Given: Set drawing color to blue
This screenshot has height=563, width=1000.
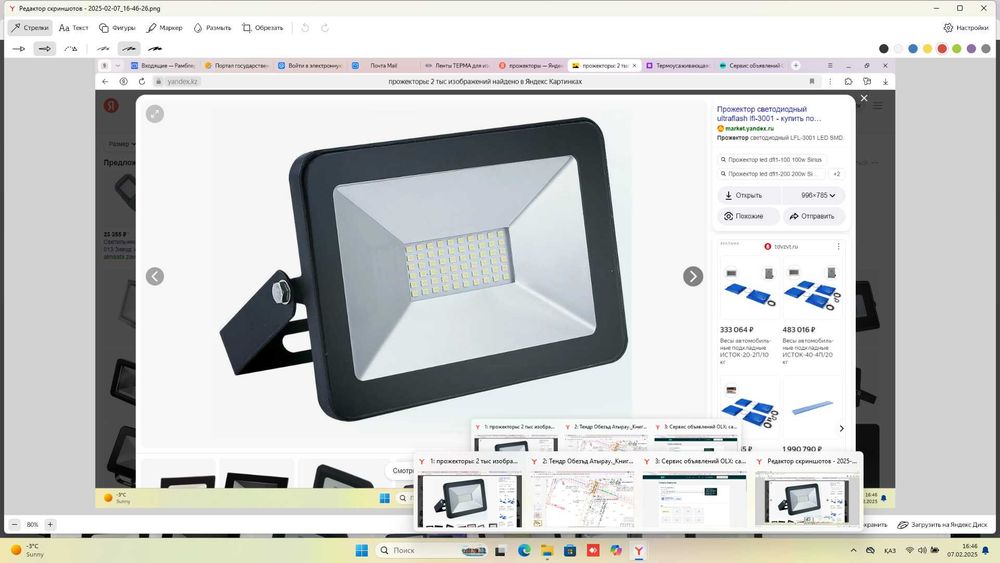Looking at the screenshot, I should pos(913,48).
